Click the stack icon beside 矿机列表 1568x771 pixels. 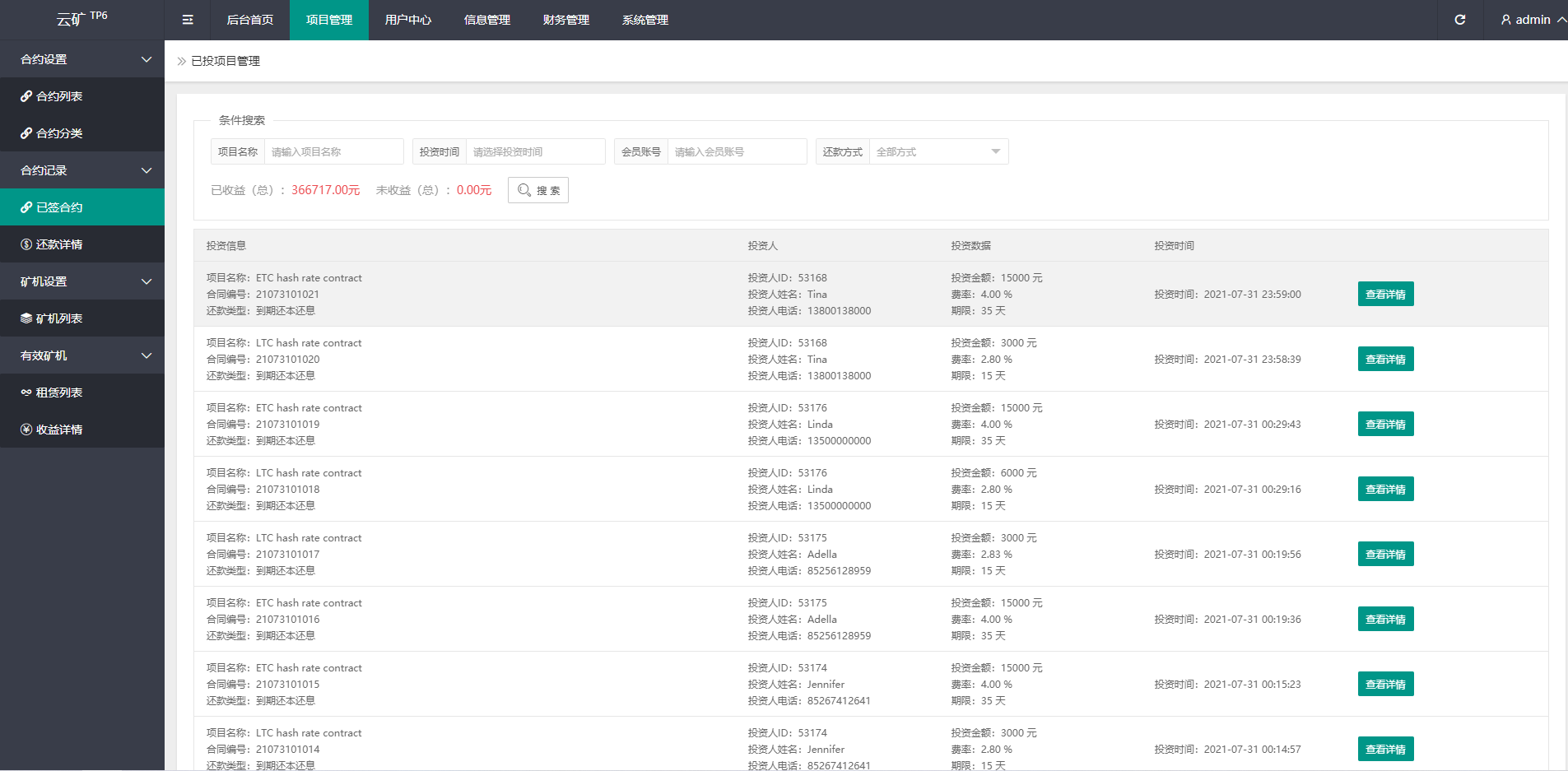tap(26, 318)
